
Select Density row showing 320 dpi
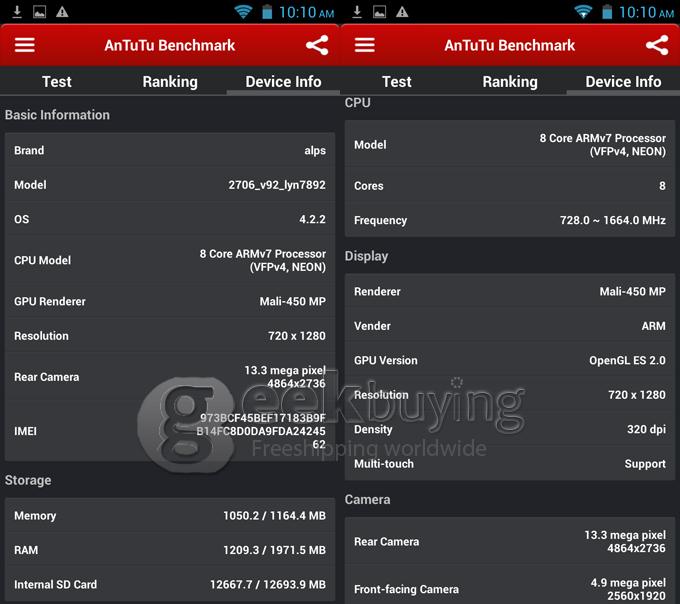pos(510,429)
